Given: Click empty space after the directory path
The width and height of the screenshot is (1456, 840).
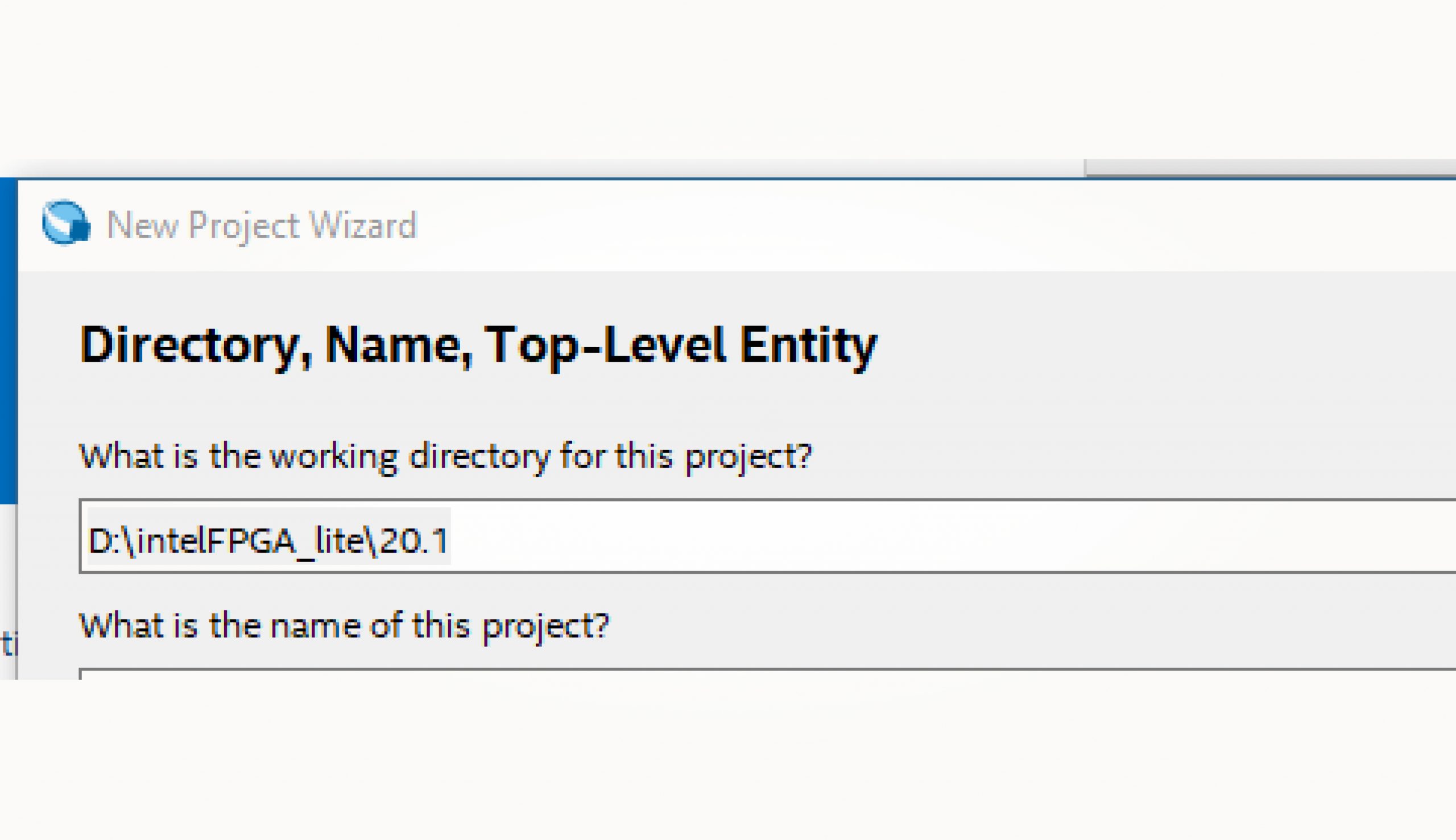Looking at the screenshot, I should click(865, 536).
